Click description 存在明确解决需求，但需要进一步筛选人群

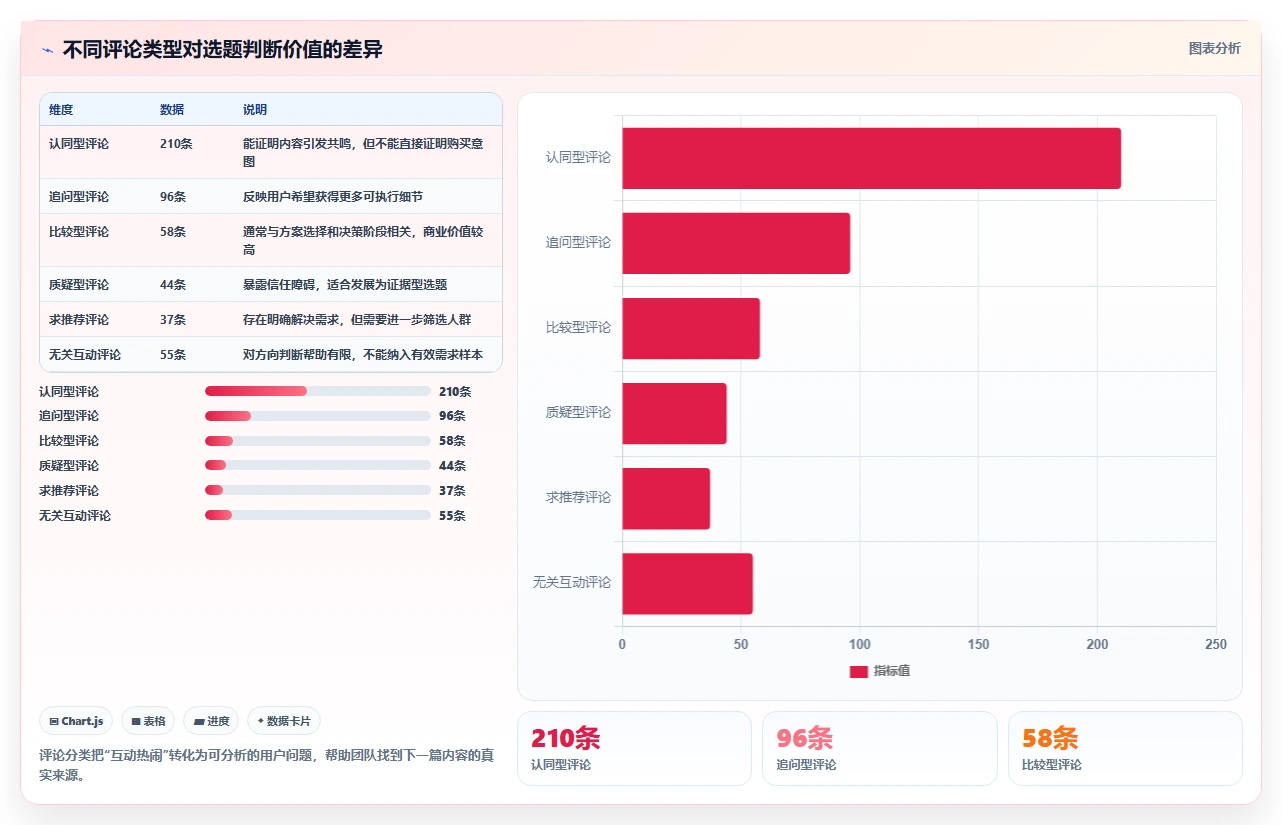[357, 319]
